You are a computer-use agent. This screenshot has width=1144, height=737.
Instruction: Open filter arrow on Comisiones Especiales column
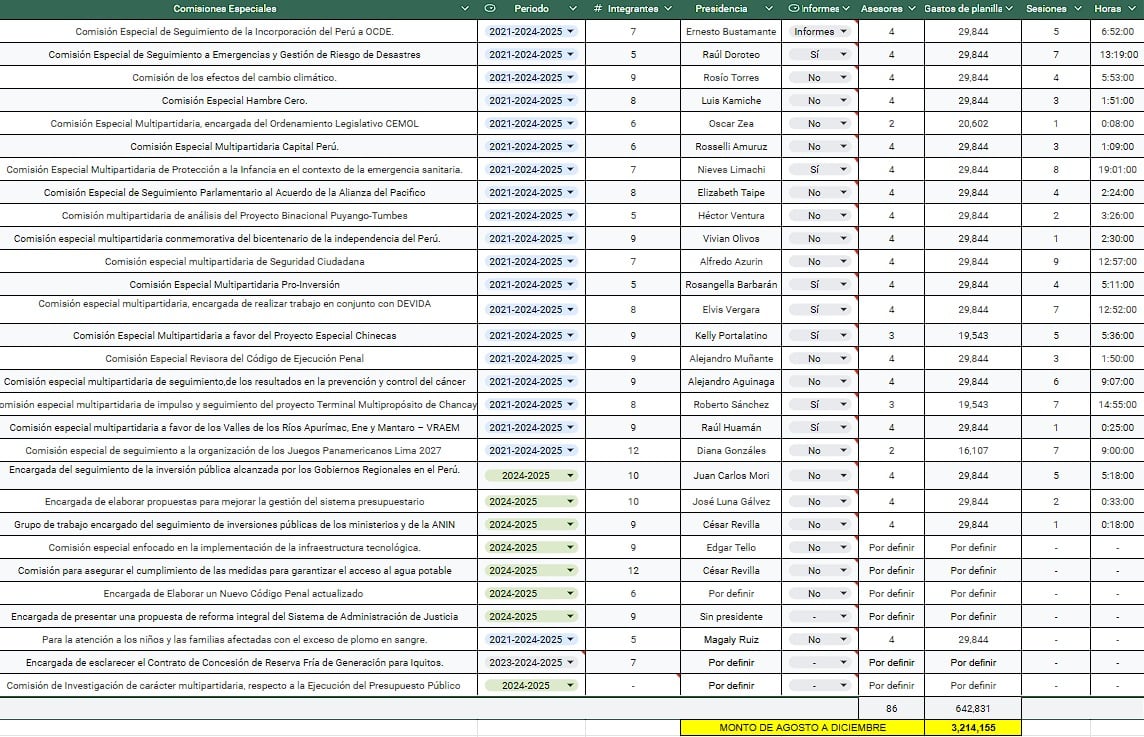coord(464,9)
